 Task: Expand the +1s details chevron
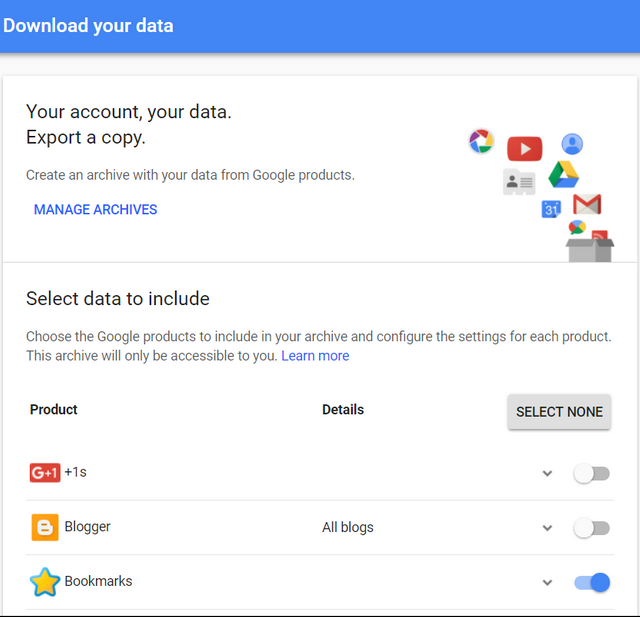[x=547, y=473]
